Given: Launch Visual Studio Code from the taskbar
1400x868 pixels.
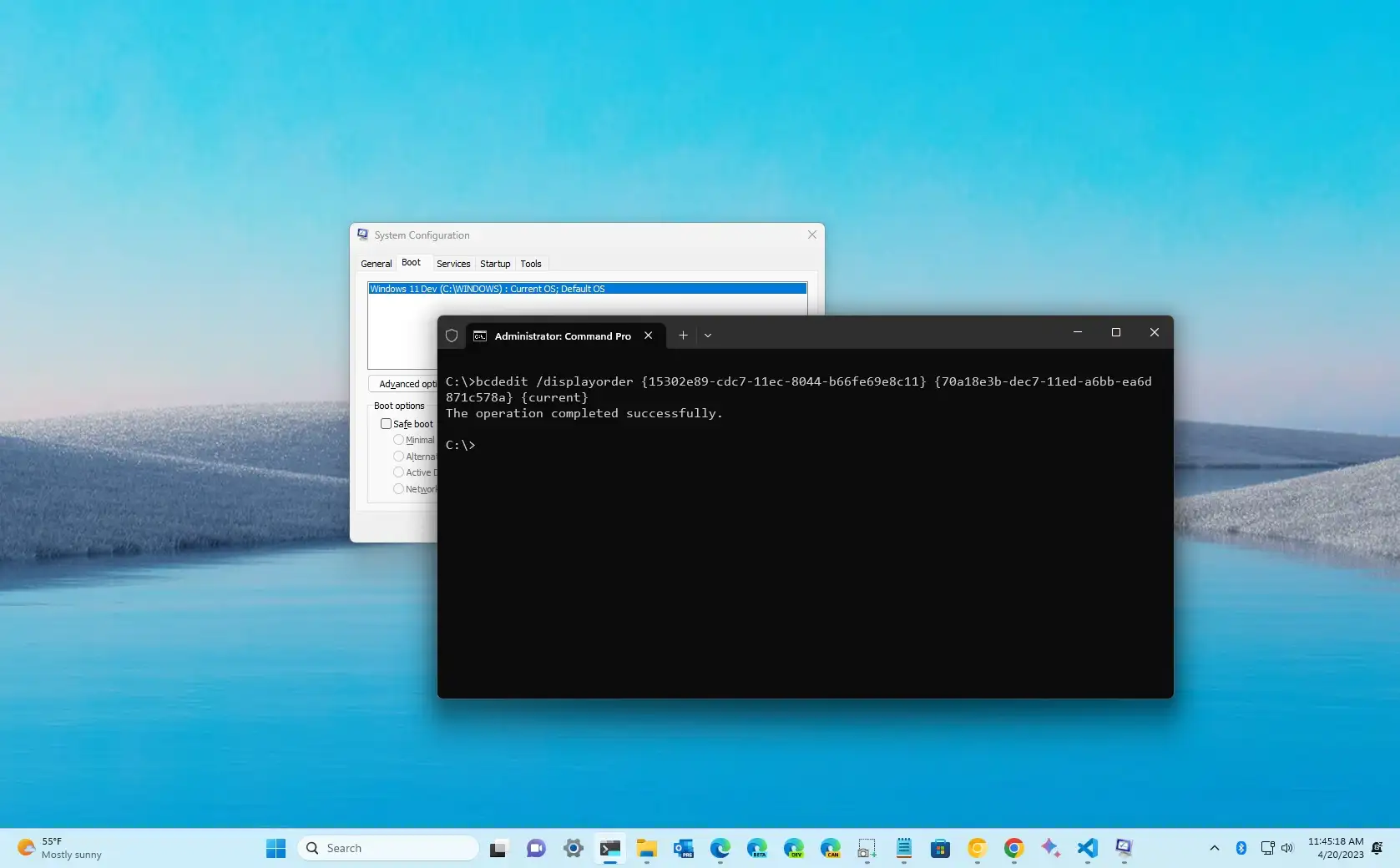Looking at the screenshot, I should [x=1087, y=848].
